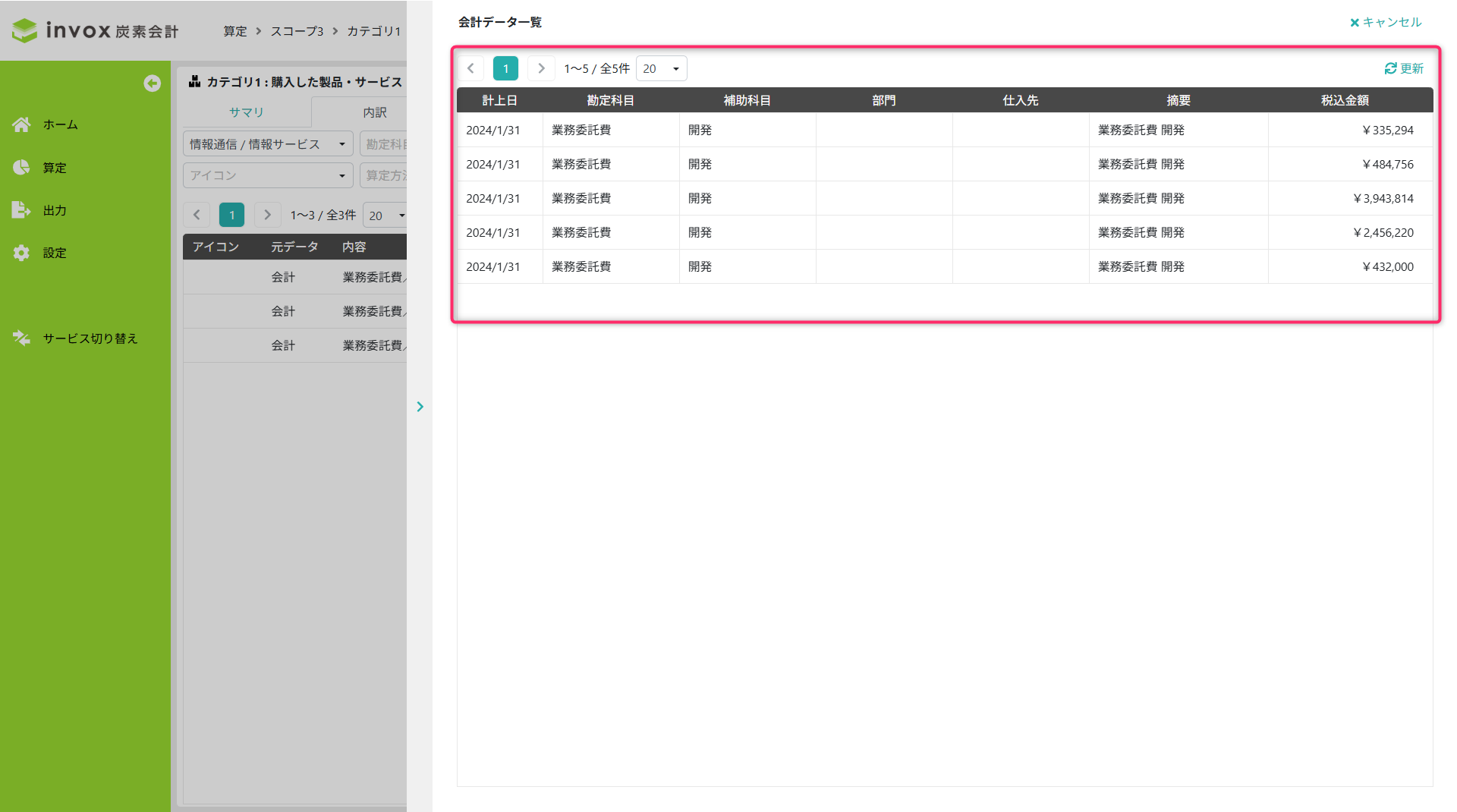Screen dimensions: 1457x812
Task: Click the 仕入先 column header
Action: 1021,100
